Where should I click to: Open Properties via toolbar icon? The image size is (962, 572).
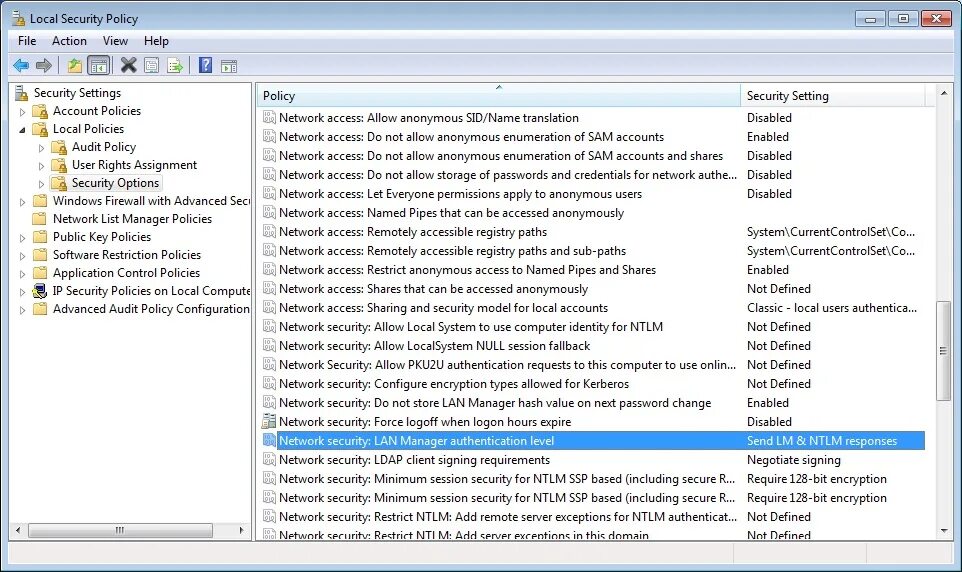152,65
